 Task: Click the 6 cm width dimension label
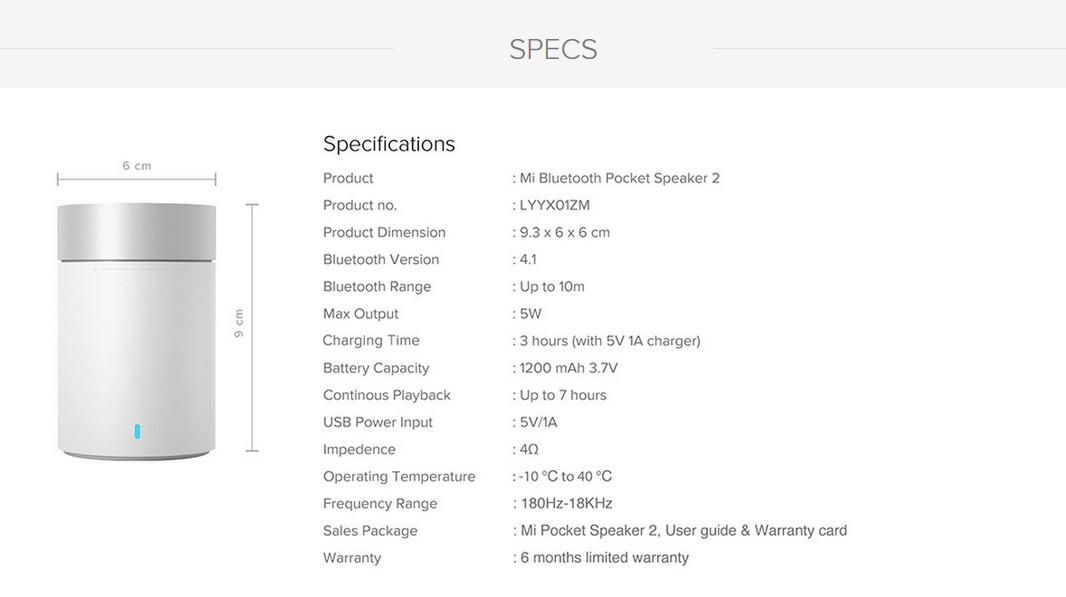pos(137,166)
